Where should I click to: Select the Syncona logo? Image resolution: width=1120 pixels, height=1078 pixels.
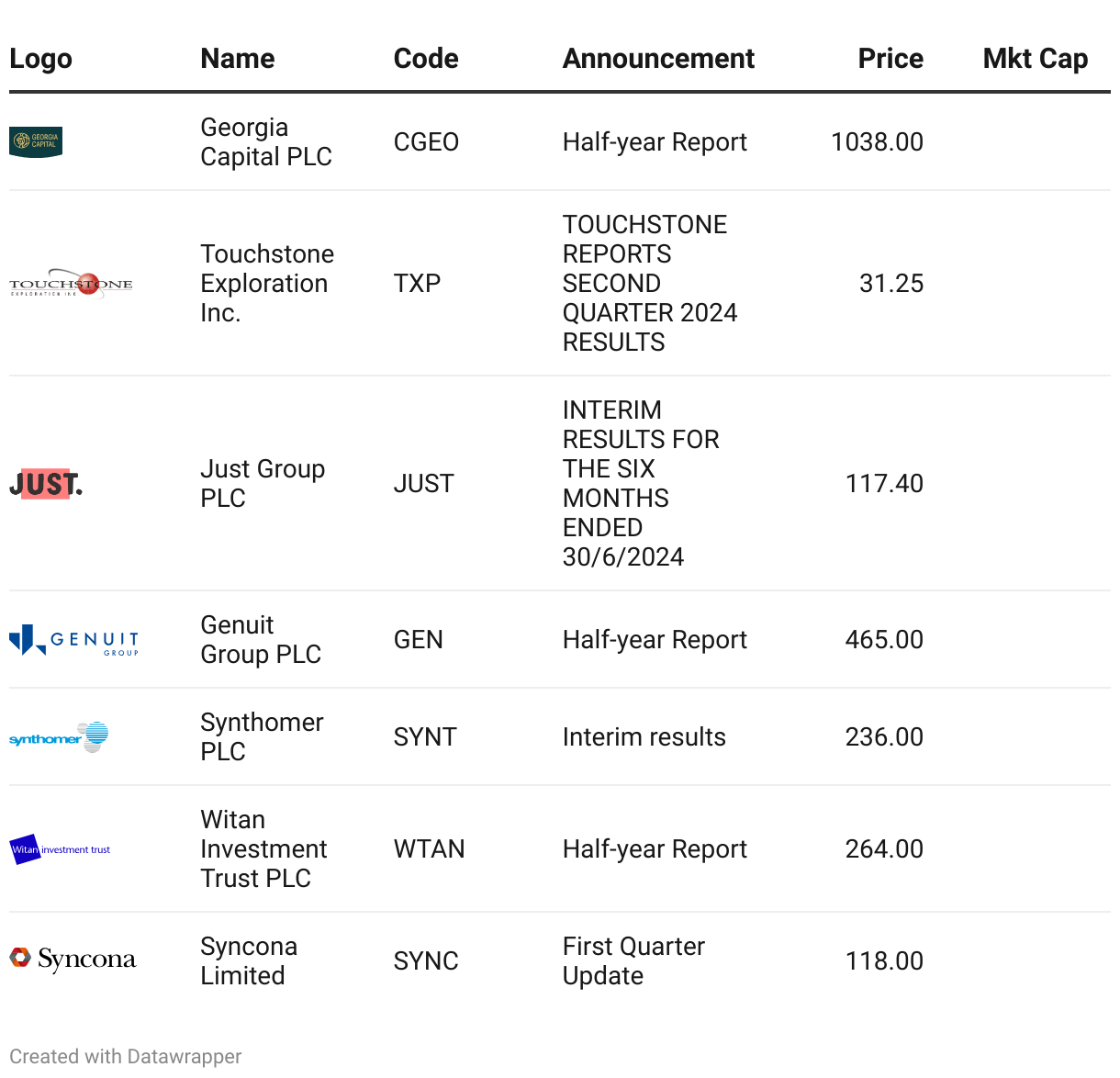pyautogui.click(x=73, y=960)
